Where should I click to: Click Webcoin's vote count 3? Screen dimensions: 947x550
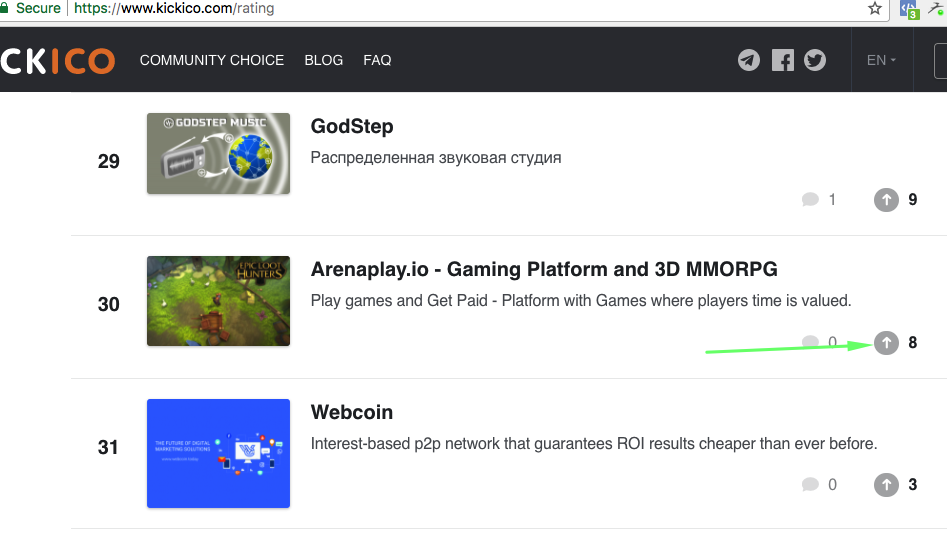pos(913,484)
